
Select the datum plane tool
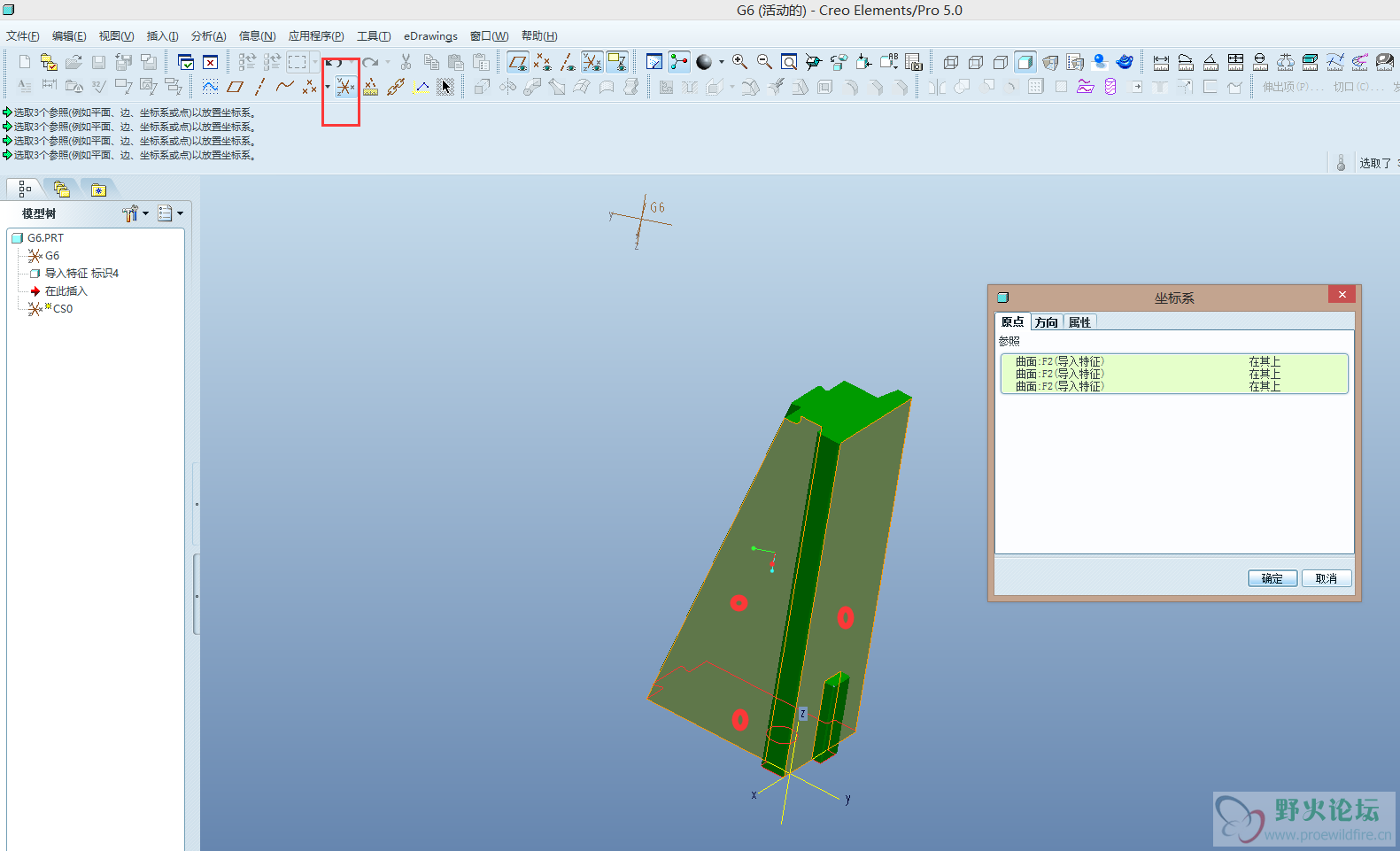pyautogui.click(x=235, y=87)
